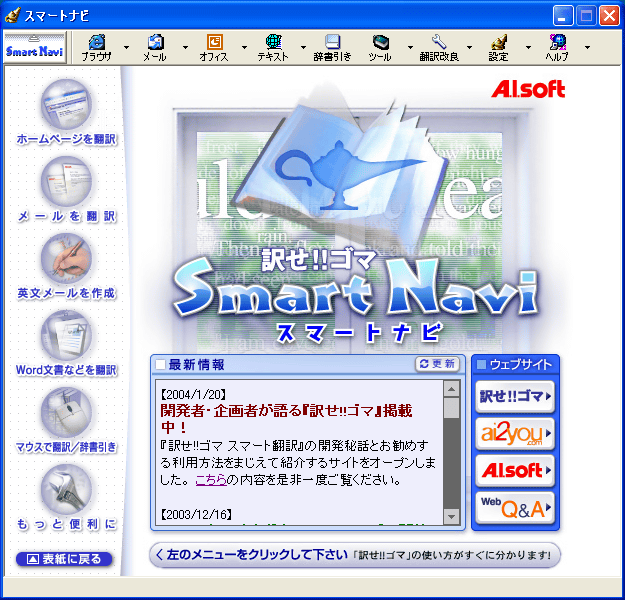Open the A.I.soft website button
625x600 pixels.
(515, 470)
